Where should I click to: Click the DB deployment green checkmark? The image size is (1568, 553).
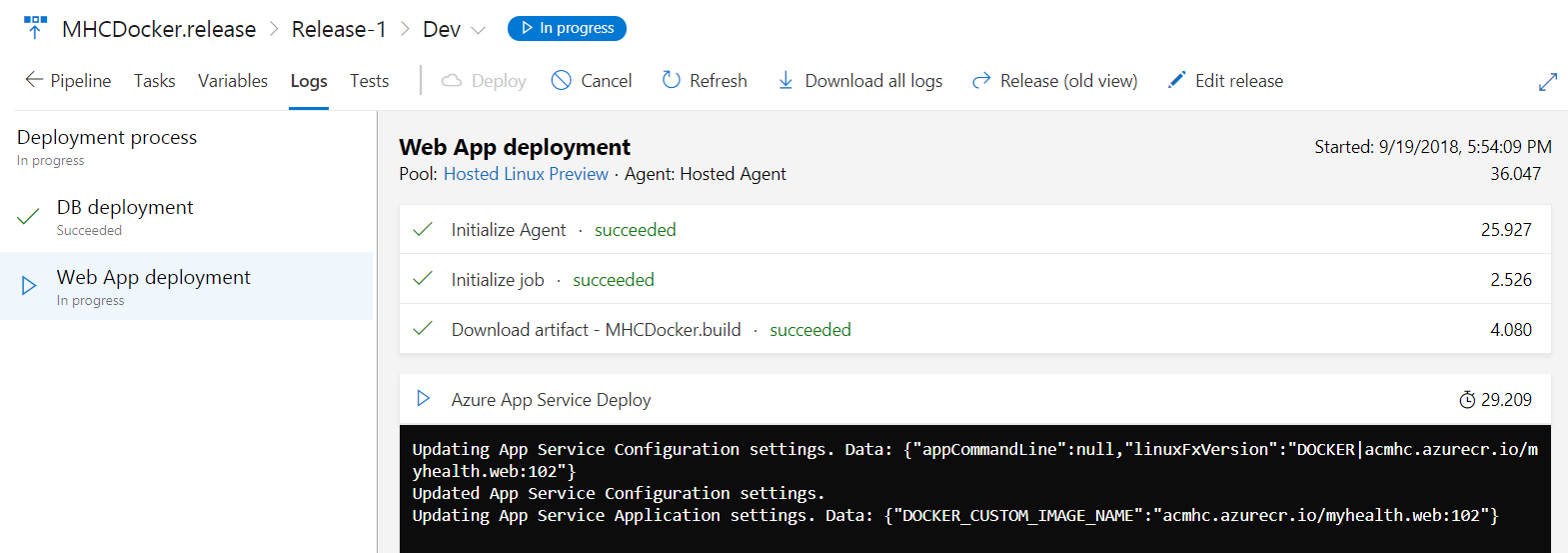[28, 216]
